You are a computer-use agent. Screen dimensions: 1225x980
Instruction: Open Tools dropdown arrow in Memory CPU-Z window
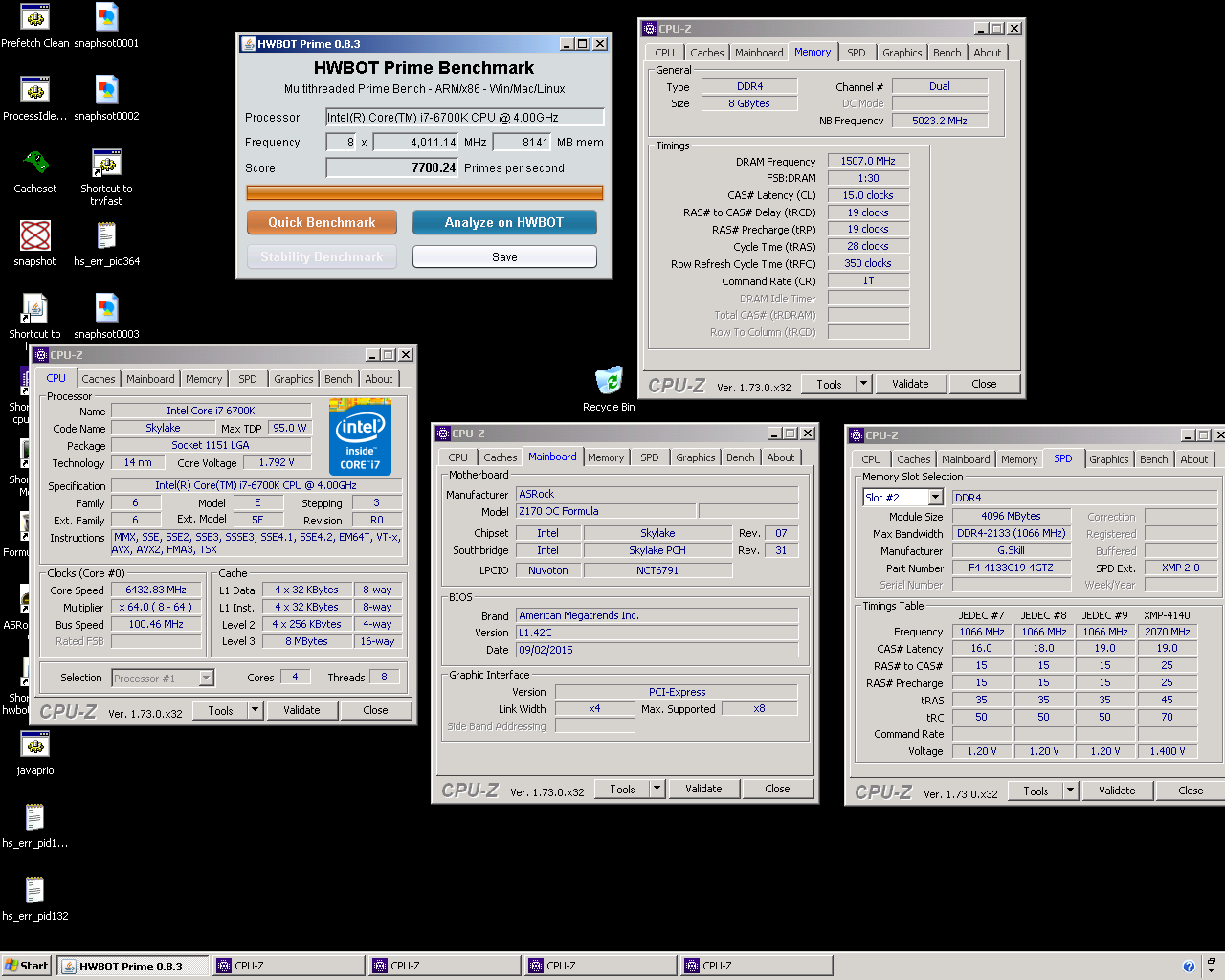(863, 384)
